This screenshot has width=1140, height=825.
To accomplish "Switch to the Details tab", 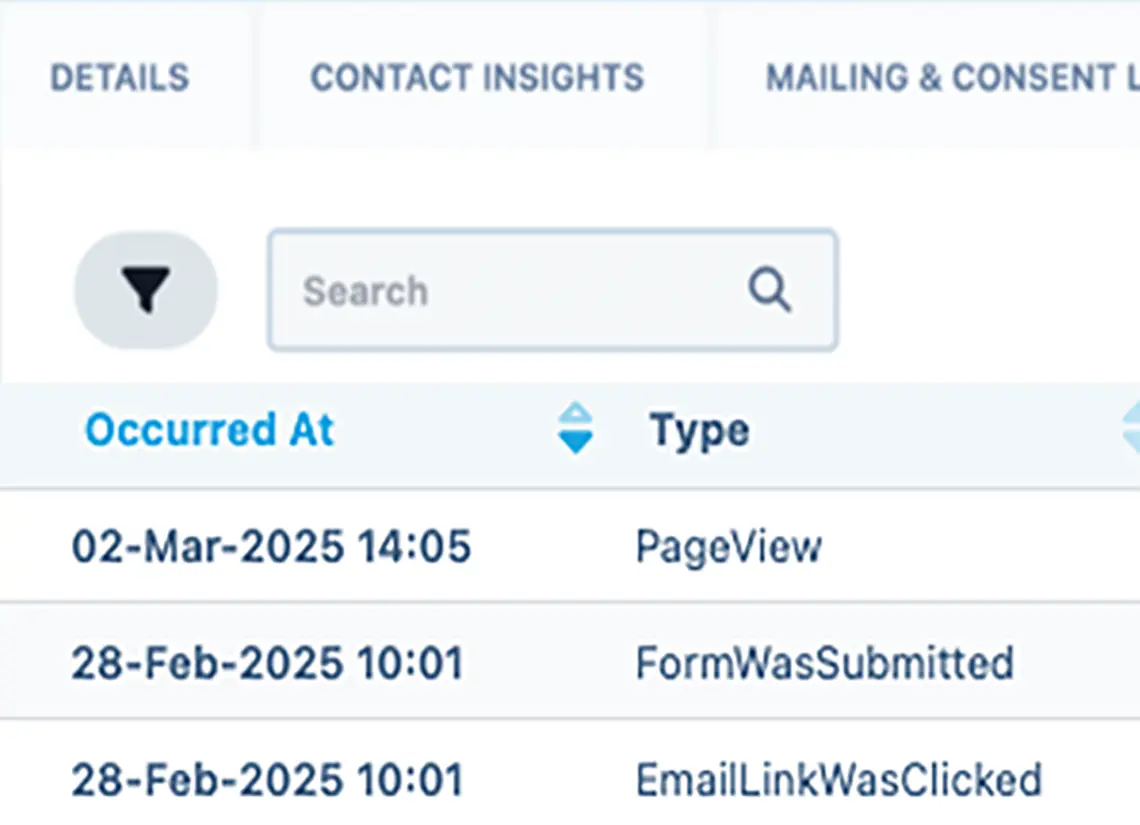I will 120,78.
